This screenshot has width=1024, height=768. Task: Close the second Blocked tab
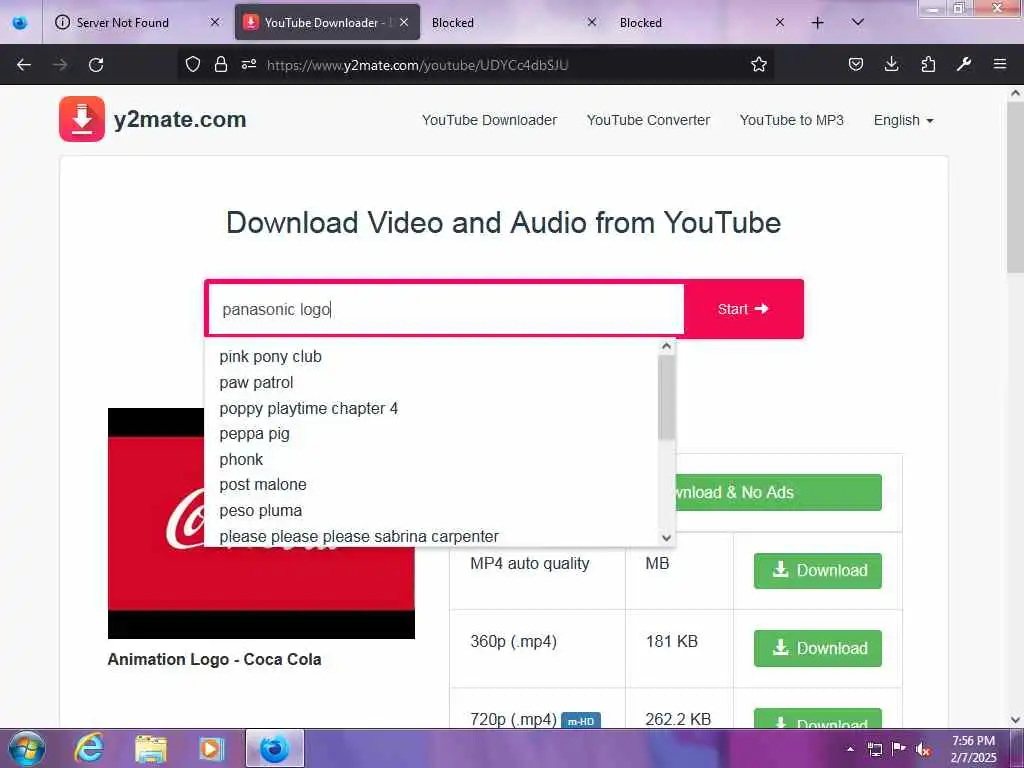tap(780, 22)
